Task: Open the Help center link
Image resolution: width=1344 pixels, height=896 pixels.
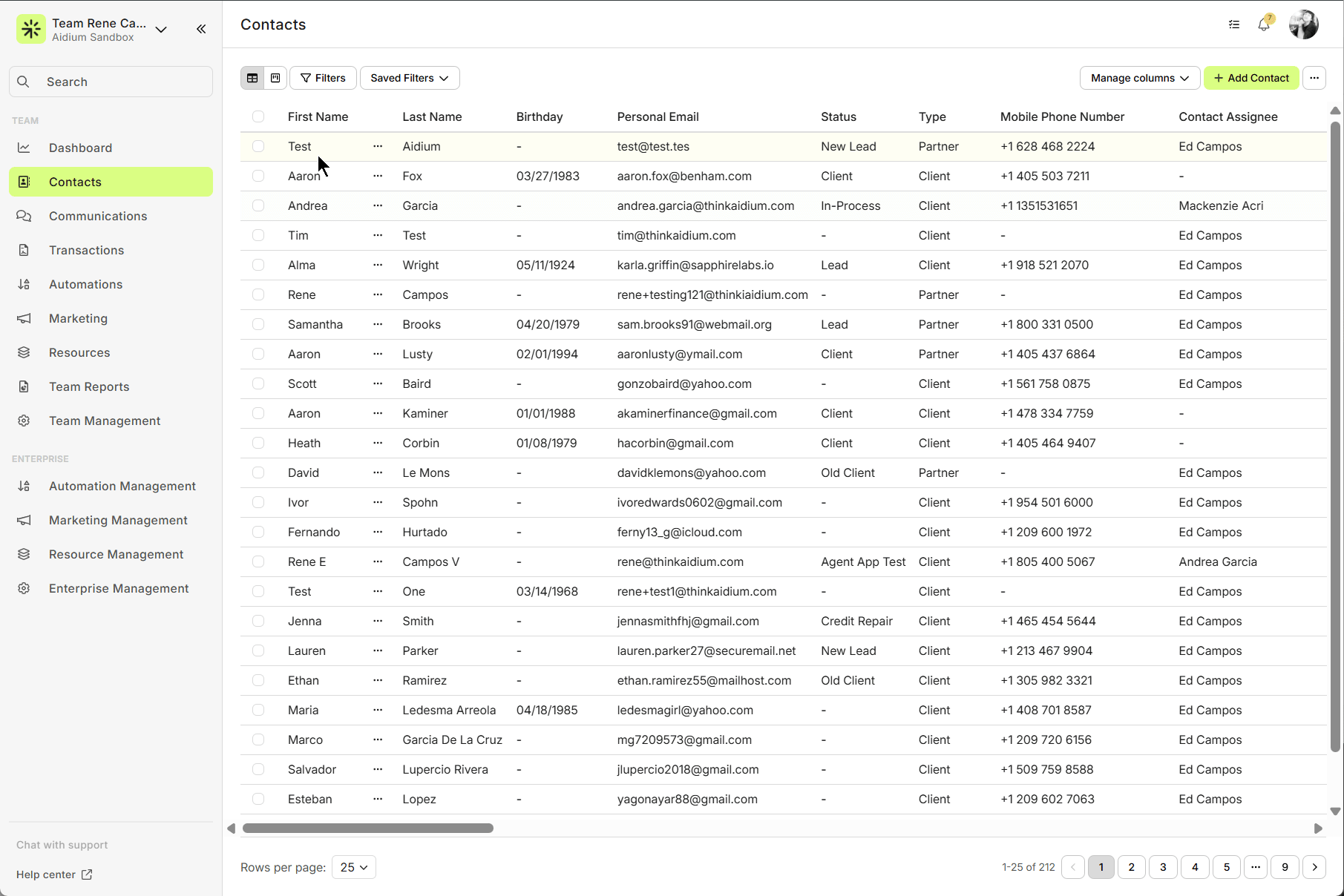Action: [54, 874]
